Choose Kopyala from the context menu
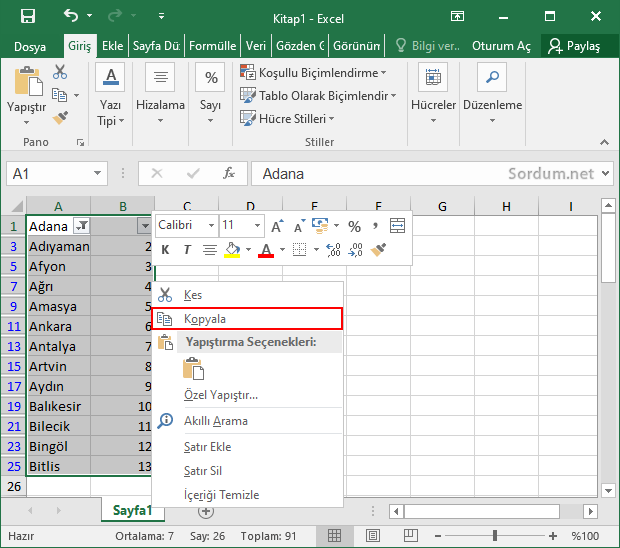 coord(205,319)
